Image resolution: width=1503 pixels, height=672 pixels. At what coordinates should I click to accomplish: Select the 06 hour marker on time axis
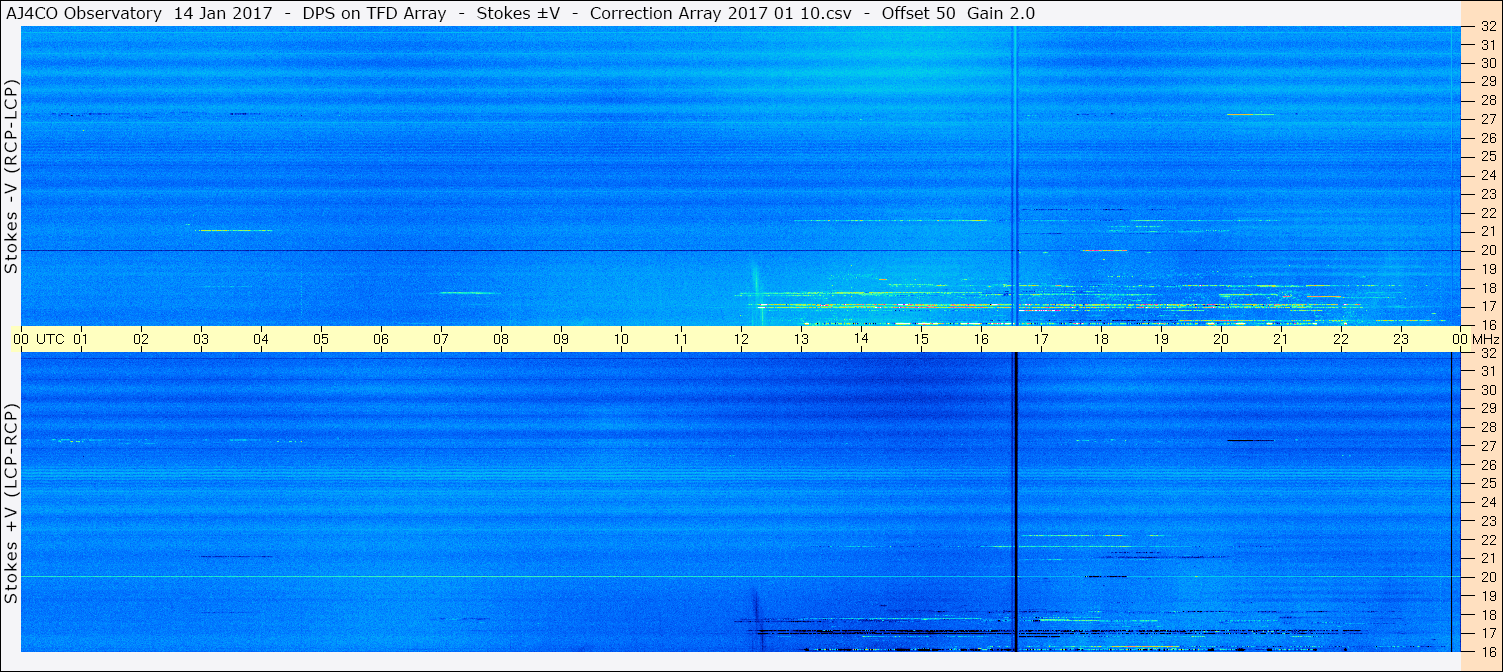pyautogui.click(x=381, y=339)
